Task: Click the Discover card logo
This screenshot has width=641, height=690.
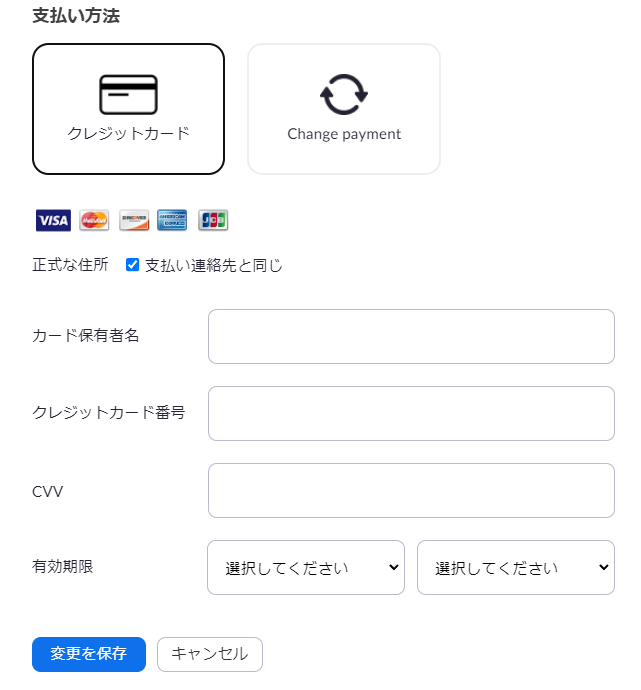Action: pos(133,220)
